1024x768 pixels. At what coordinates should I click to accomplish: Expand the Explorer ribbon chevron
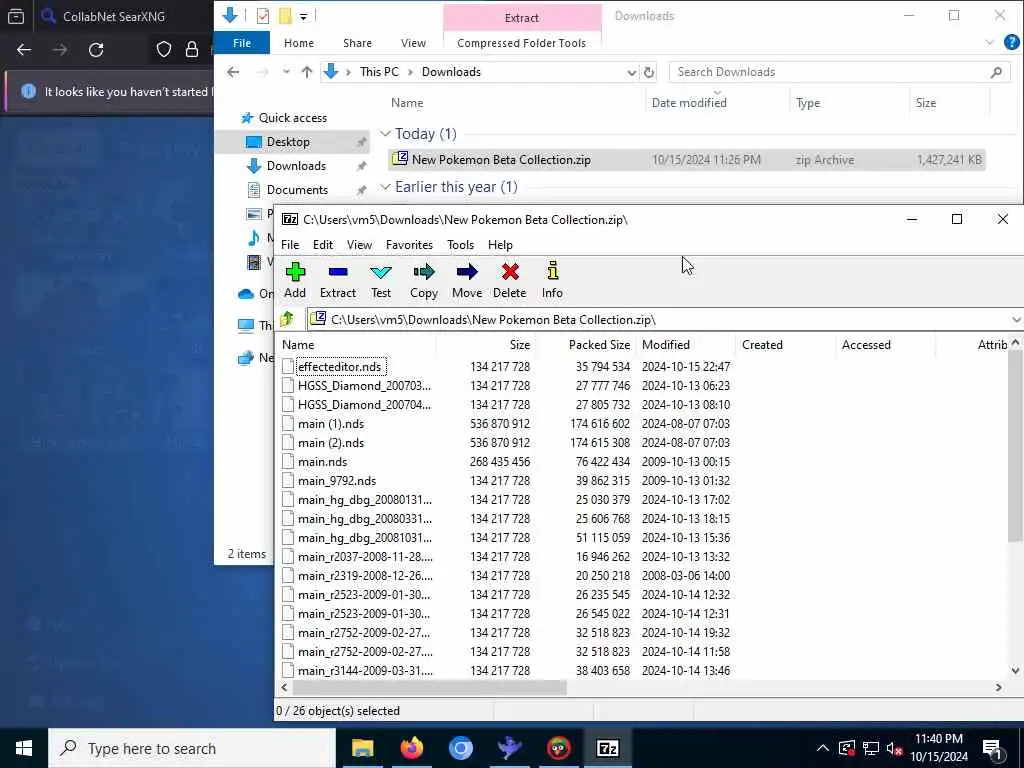[989, 42]
